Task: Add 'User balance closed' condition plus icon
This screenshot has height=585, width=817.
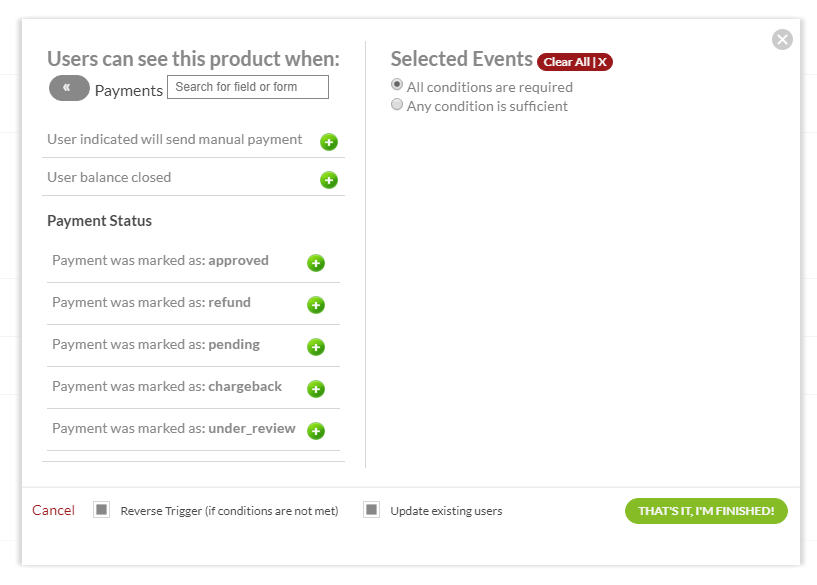Action: point(328,180)
